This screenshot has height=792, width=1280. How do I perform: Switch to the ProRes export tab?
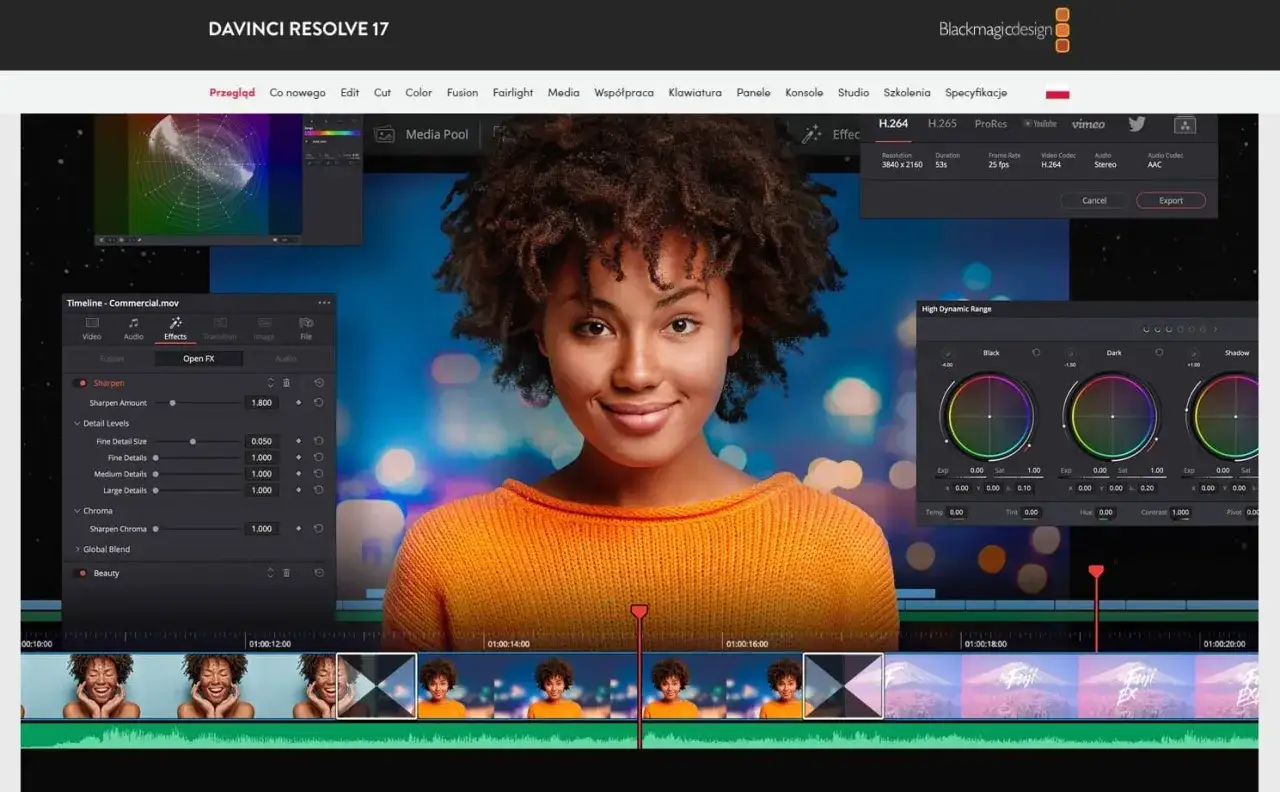tap(991, 124)
